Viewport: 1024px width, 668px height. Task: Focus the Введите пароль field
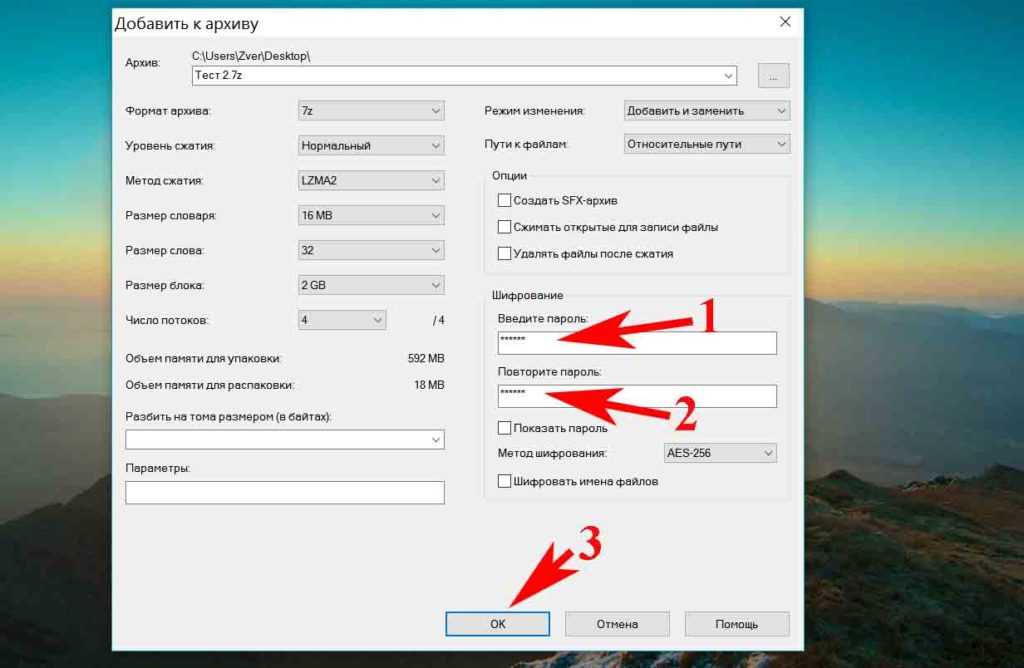(637, 343)
